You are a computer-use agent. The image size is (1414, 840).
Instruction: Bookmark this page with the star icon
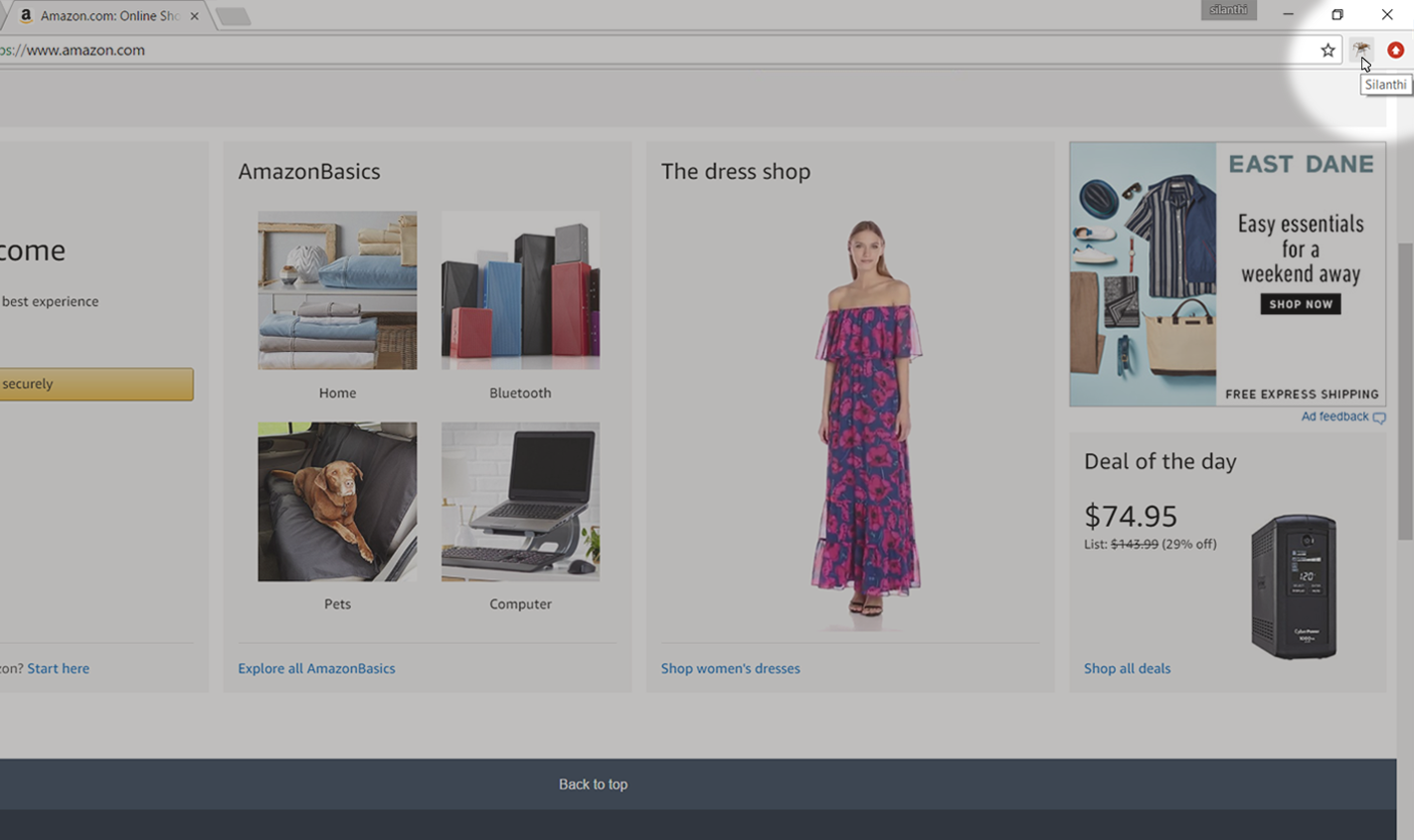click(x=1327, y=50)
